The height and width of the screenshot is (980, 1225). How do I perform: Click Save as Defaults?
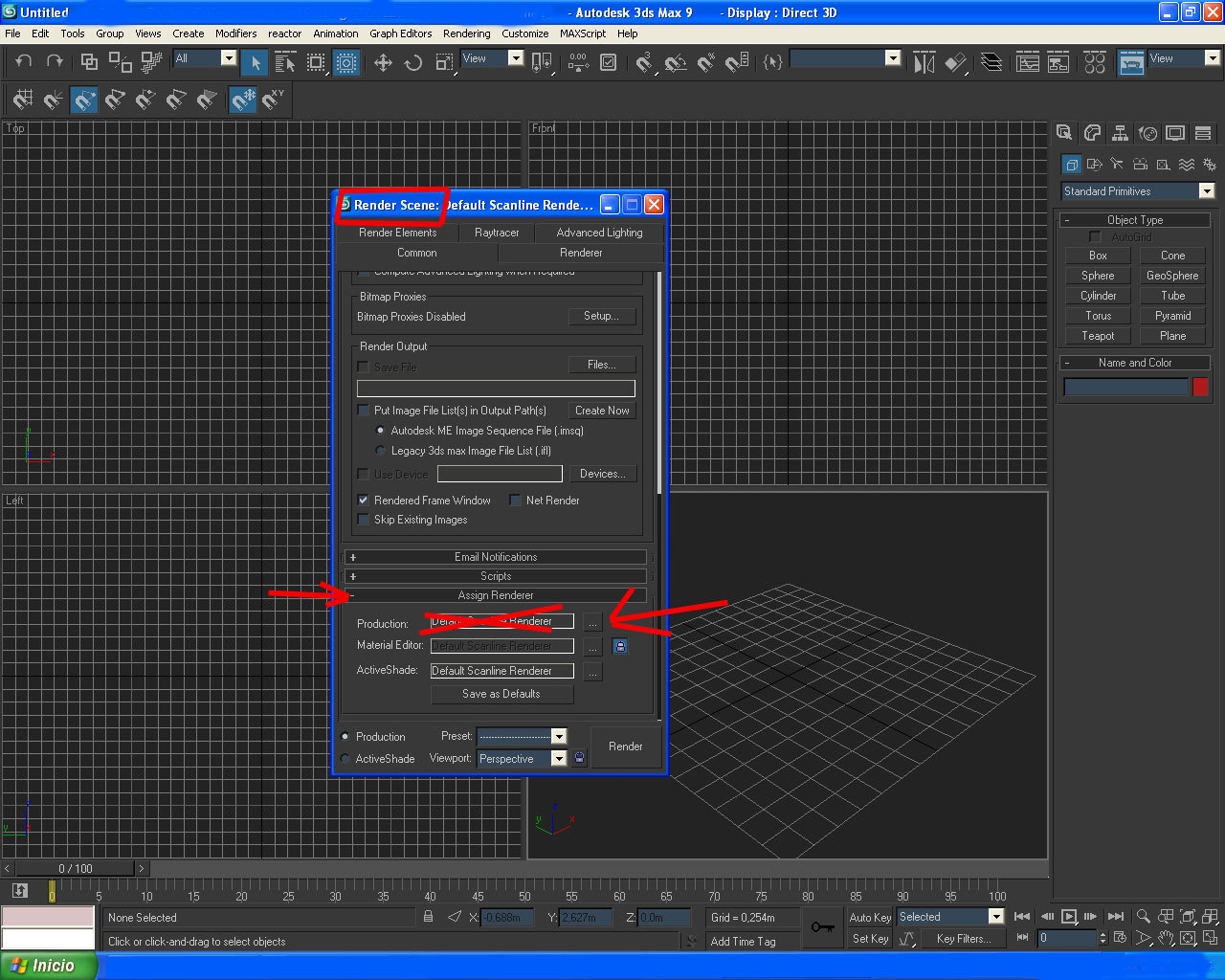pos(501,694)
